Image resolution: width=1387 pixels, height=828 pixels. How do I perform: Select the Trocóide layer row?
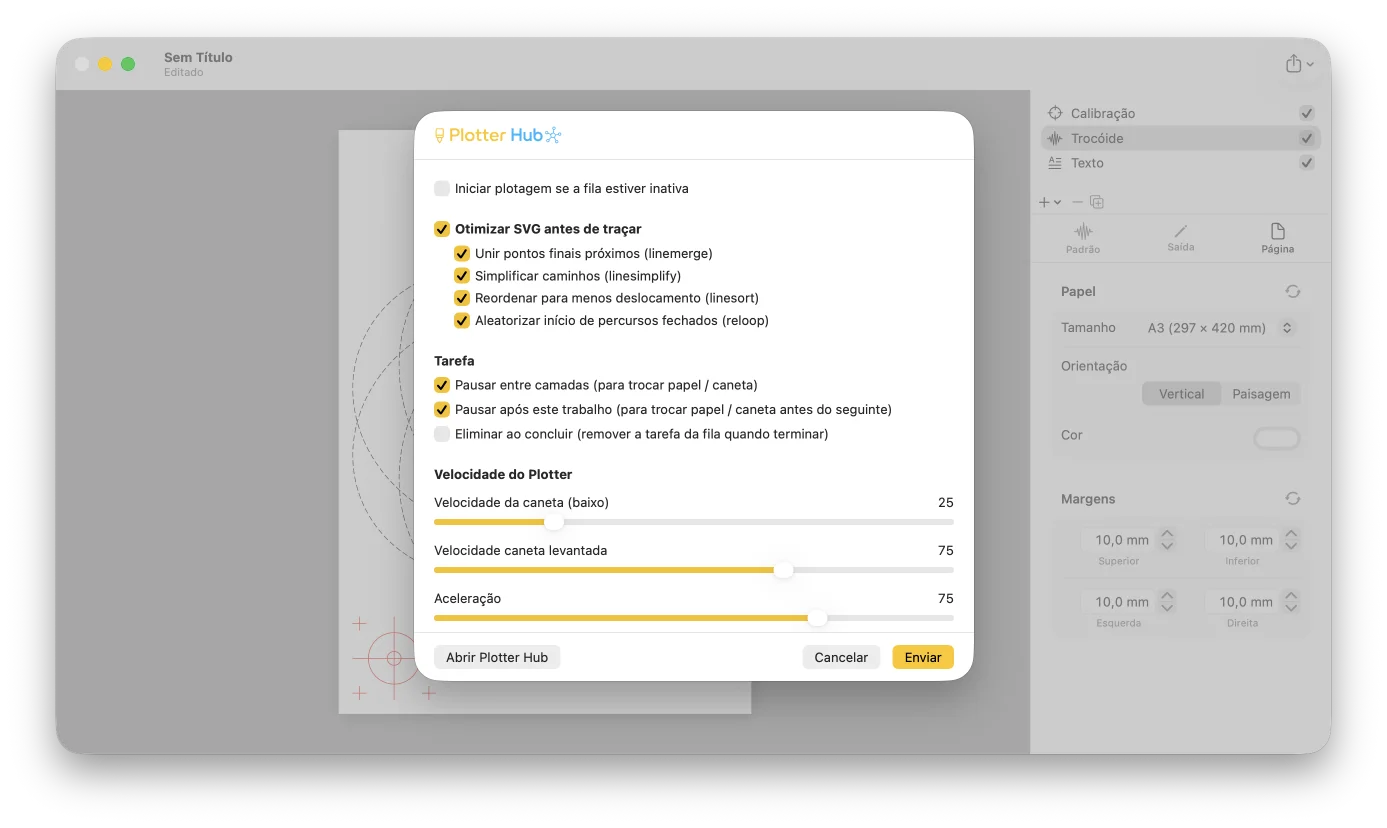(1180, 139)
